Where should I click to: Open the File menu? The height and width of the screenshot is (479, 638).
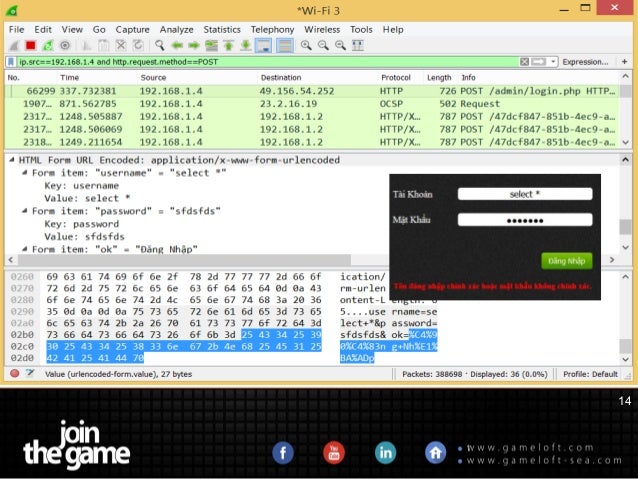[x=16, y=29]
